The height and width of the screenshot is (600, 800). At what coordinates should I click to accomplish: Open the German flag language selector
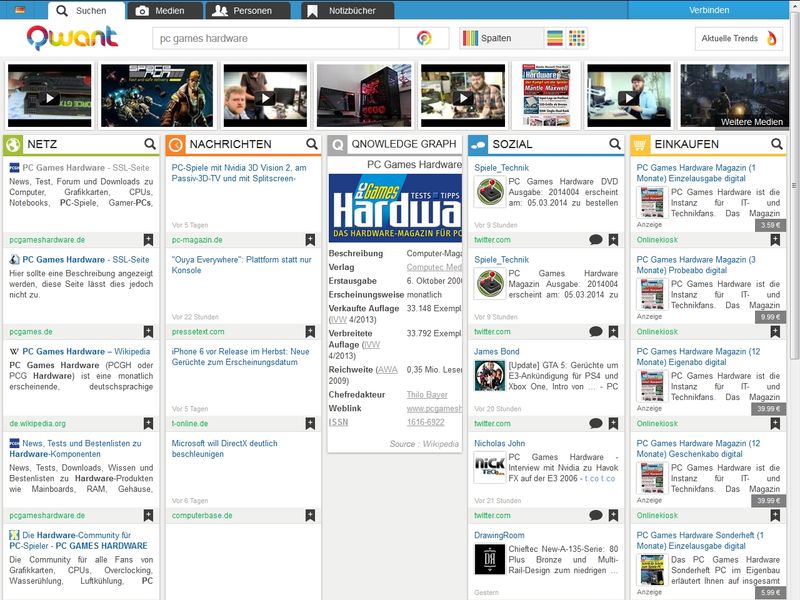(22, 10)
